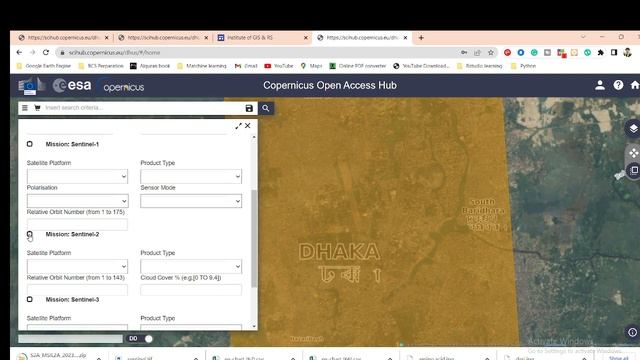Click the search panel scrollbar thumb
The image size is (640, 360).
point(254,238)
